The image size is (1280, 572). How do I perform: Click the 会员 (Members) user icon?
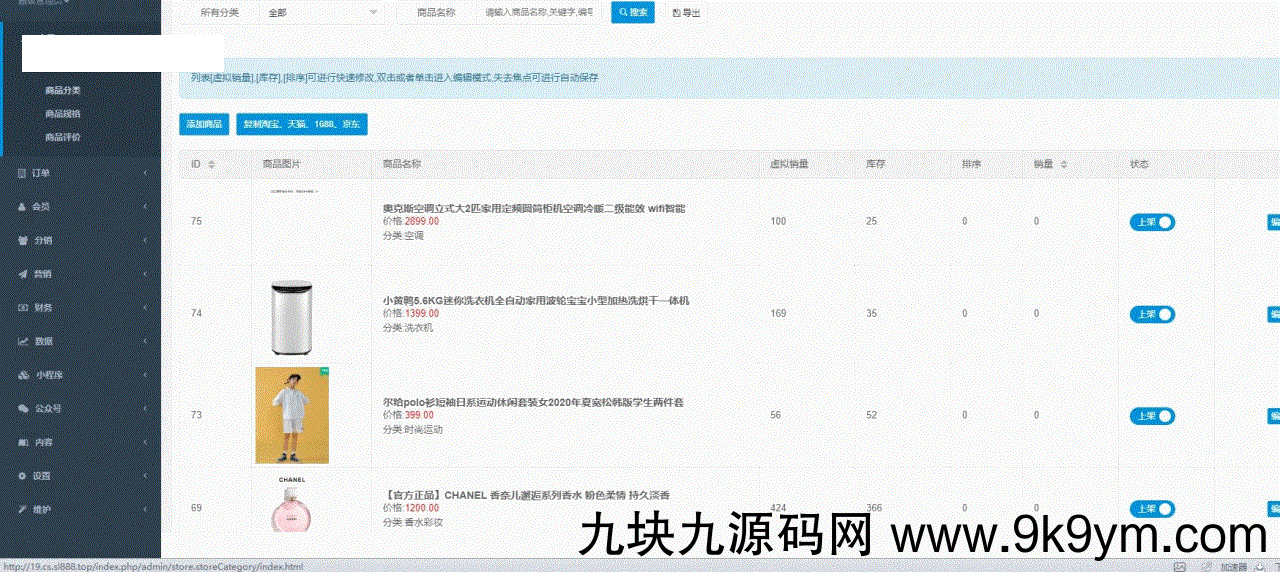pos(22,207)
